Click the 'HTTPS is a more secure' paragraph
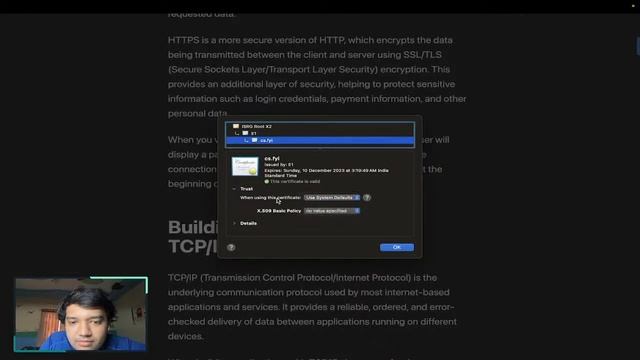The image size is (640, 360). 317,77
